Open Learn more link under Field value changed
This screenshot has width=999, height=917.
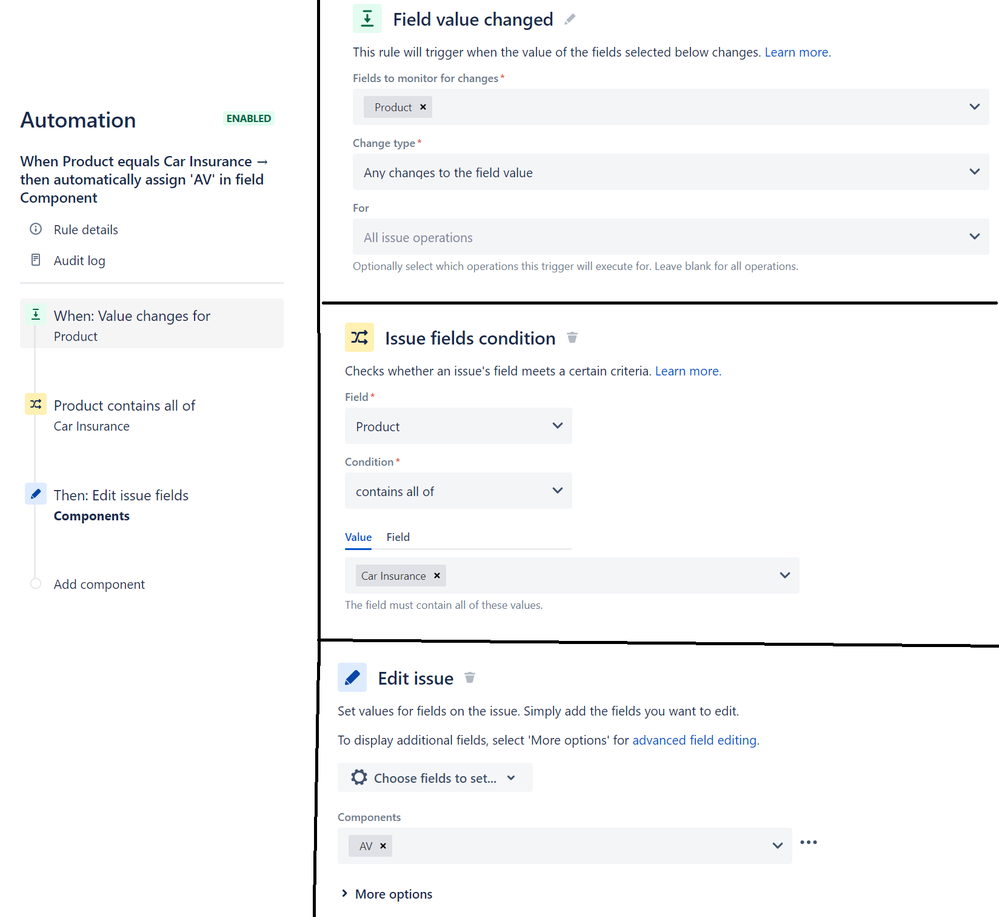coord(798,52)
